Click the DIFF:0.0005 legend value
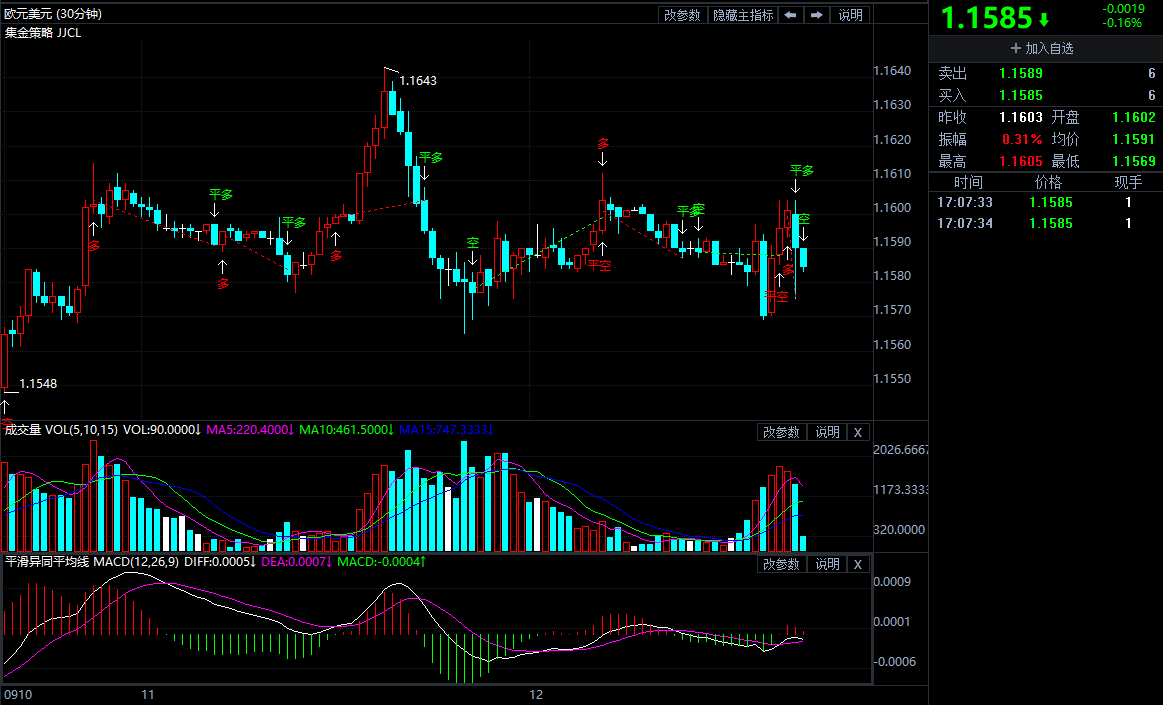The width and height of the screenshot is (1163, 705). click(x=220, y=562)
